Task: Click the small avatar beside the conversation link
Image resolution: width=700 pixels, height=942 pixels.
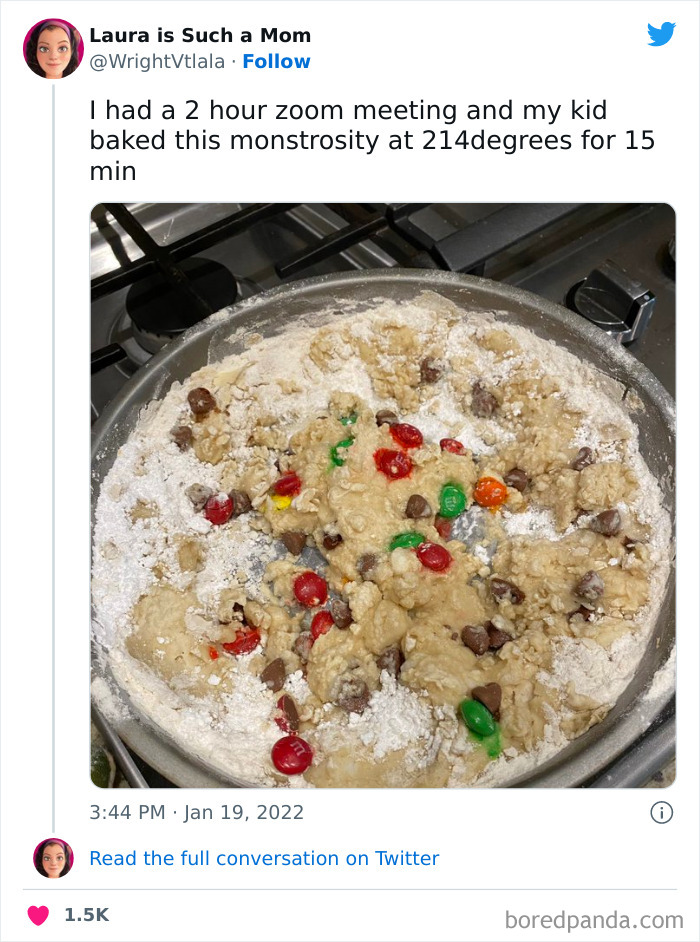Action: [x=51, y=858]
